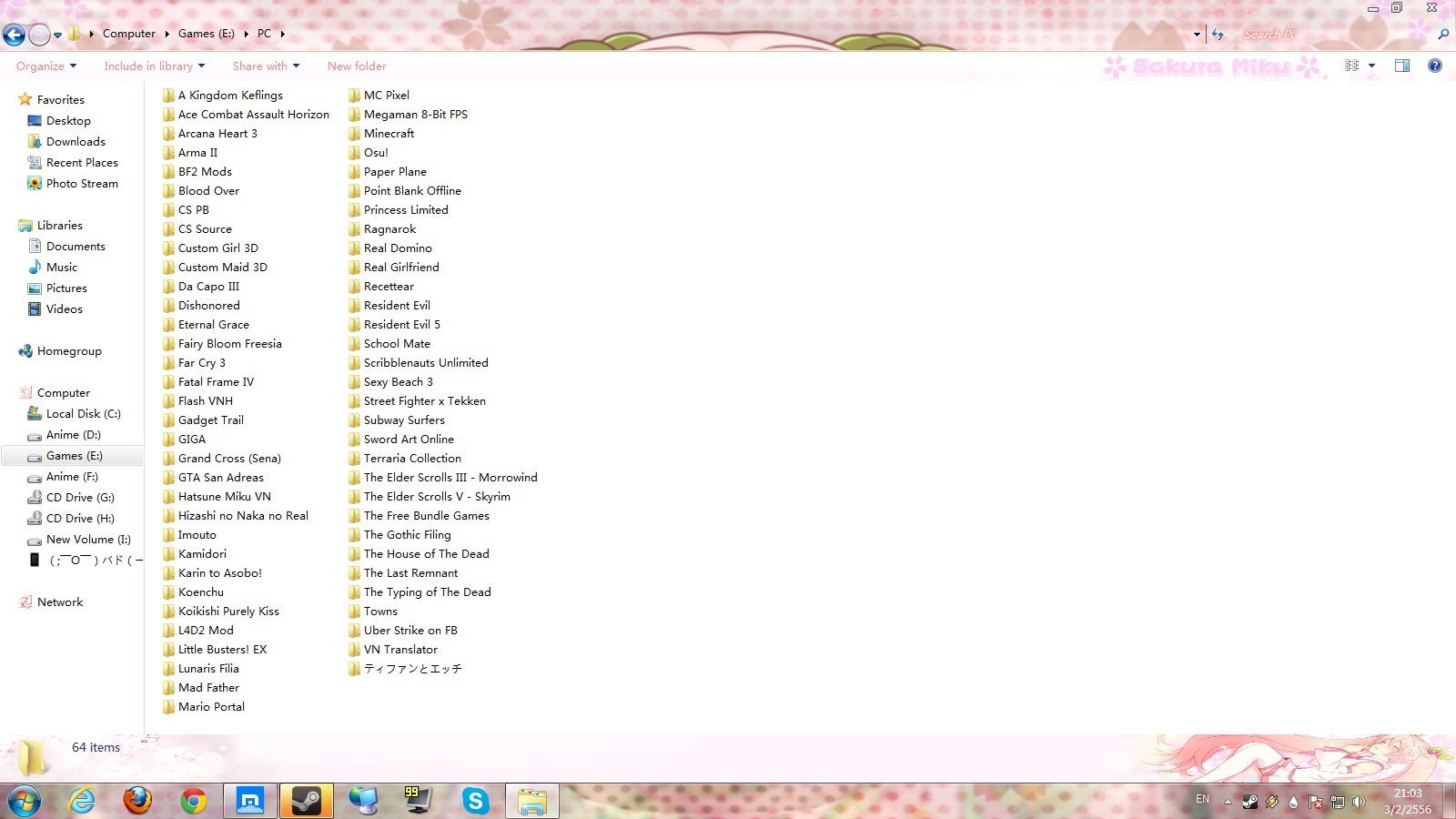The width and height of the screenshot is (1456, 819).
Task: Launch Firefox from the taskbar
Action: tap(137, 801)
